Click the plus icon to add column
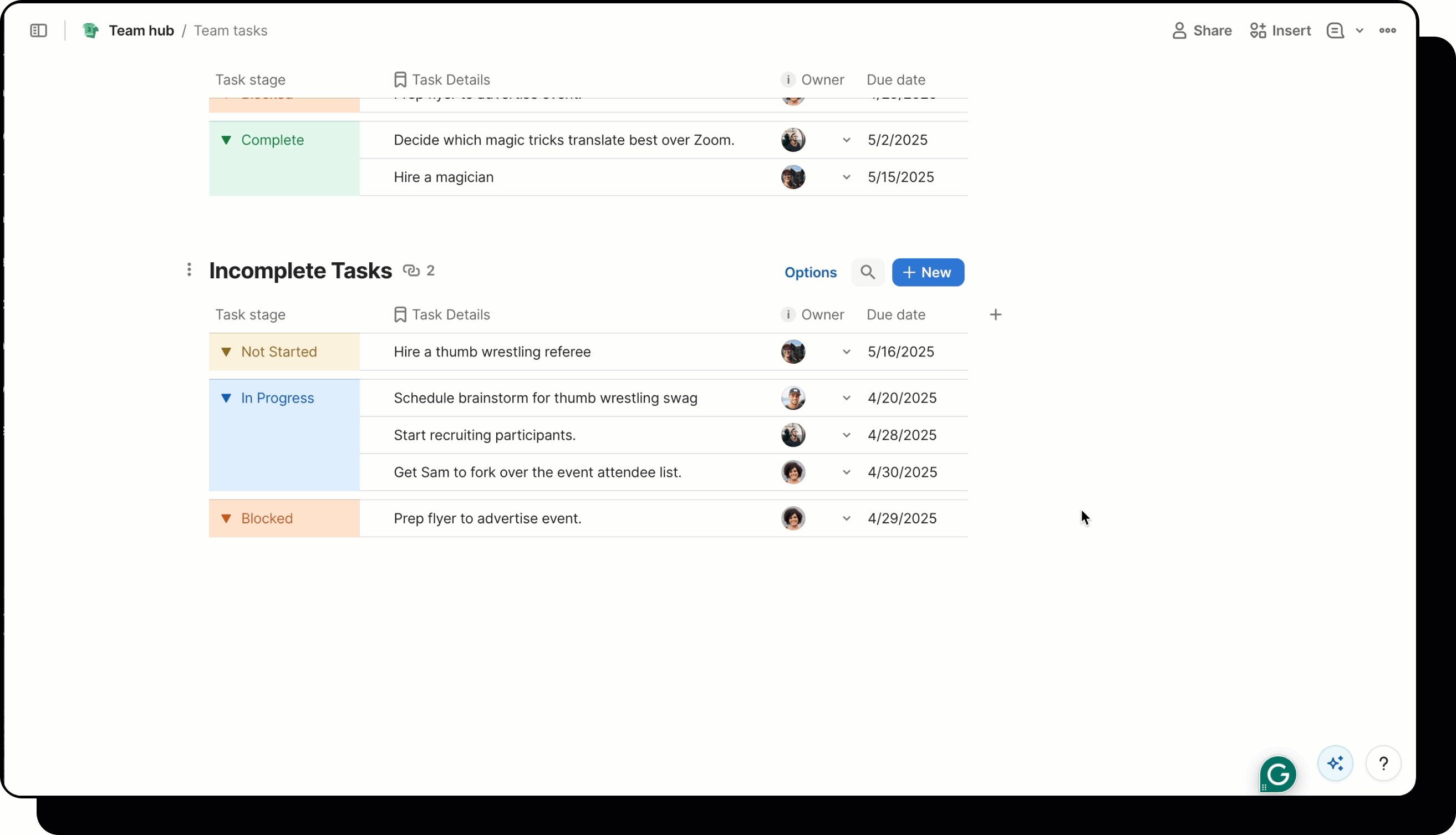The image size is (1456, 835). [x=995, y=315]
